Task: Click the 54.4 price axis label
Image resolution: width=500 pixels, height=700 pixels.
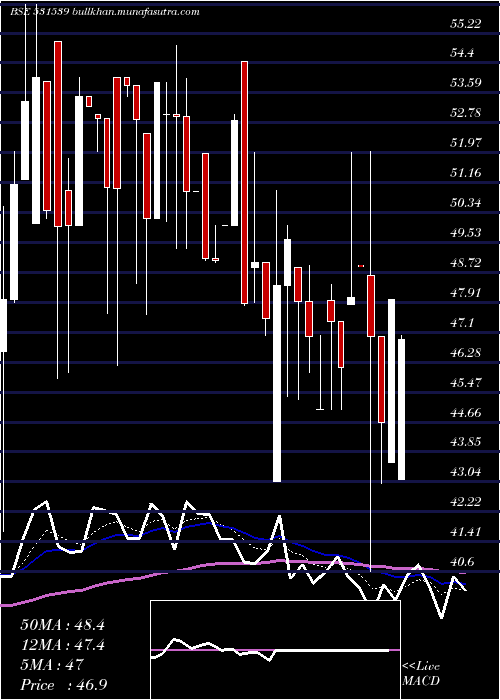Action: (x=463, y=54)
